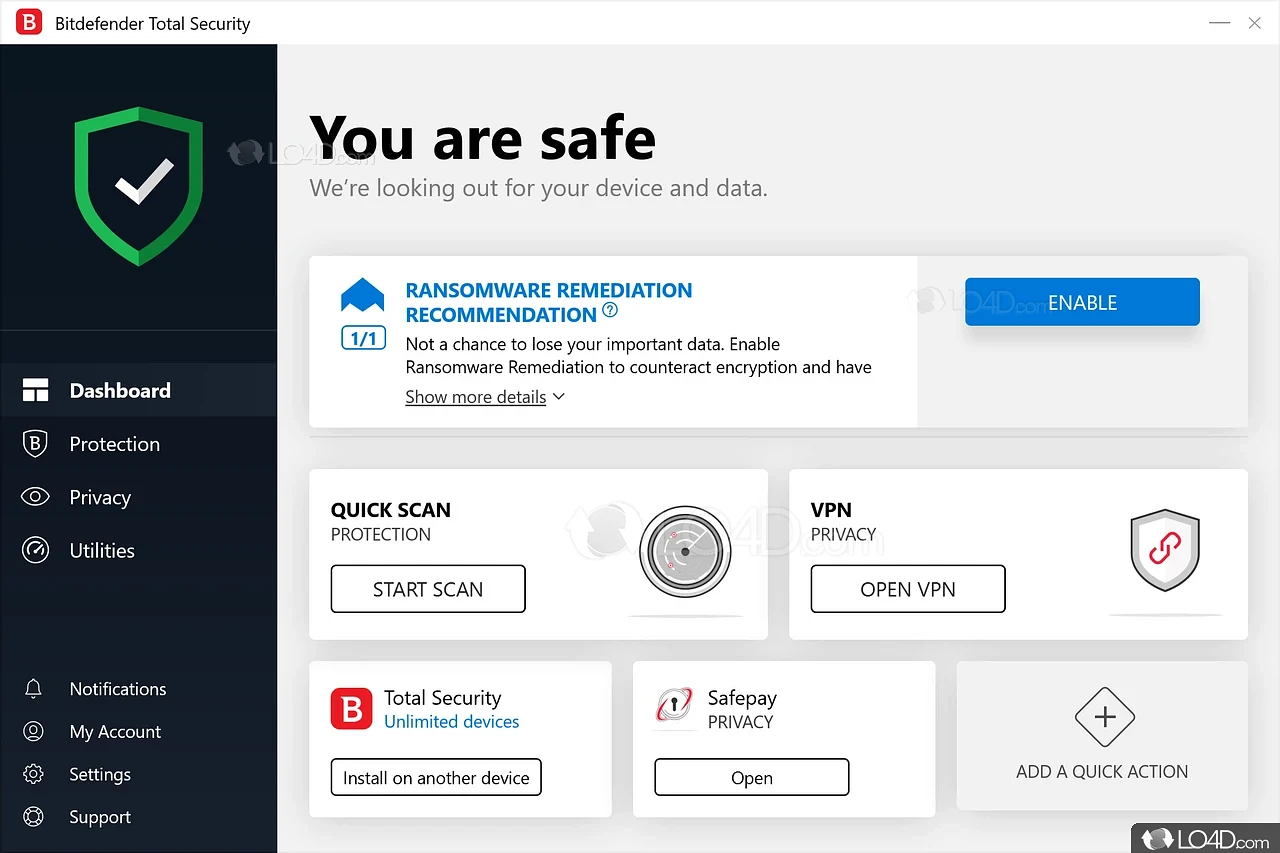Click the Ransomware Remediation help question mark
Viewport: 1280px width, 853px height.
pyautogui.click(x=610, y=310)
